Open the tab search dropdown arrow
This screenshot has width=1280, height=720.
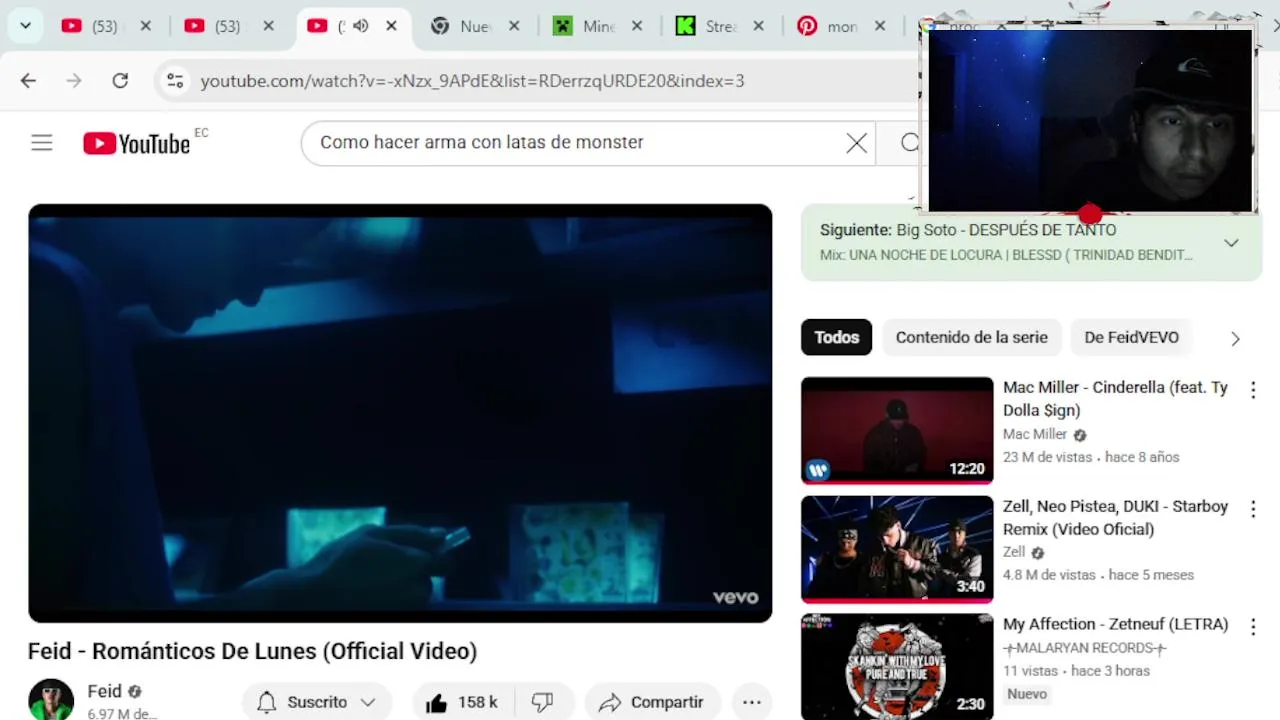point(25,26)
